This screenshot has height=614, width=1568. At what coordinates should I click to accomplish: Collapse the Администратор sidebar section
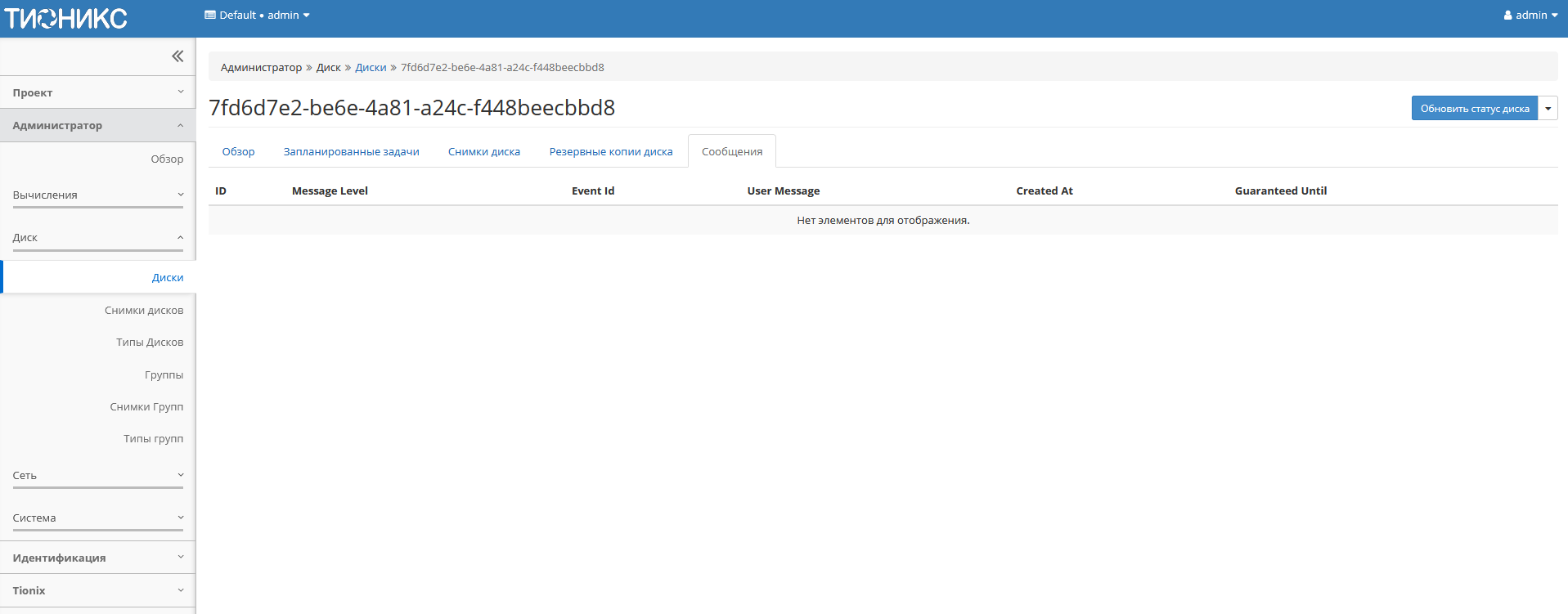98,125
